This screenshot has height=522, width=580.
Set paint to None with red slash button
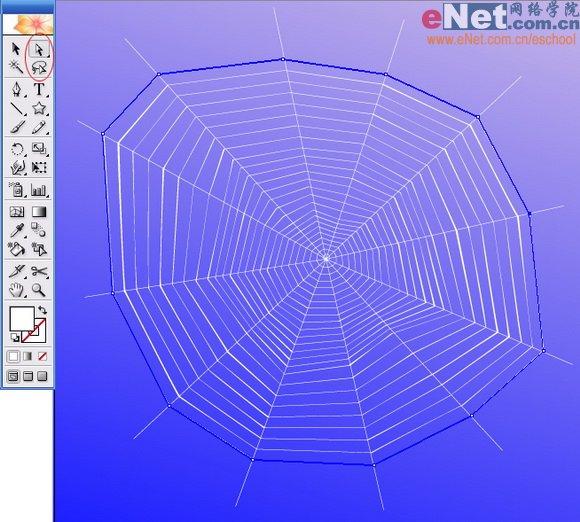[42, 357]
